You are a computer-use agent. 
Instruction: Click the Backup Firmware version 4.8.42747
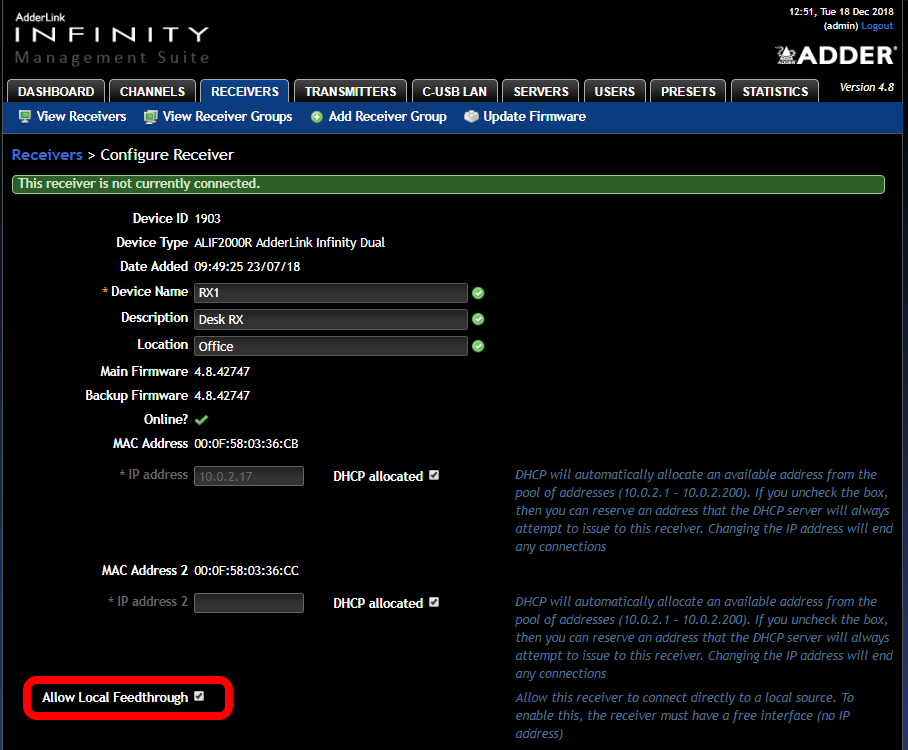tap(222, 396)
